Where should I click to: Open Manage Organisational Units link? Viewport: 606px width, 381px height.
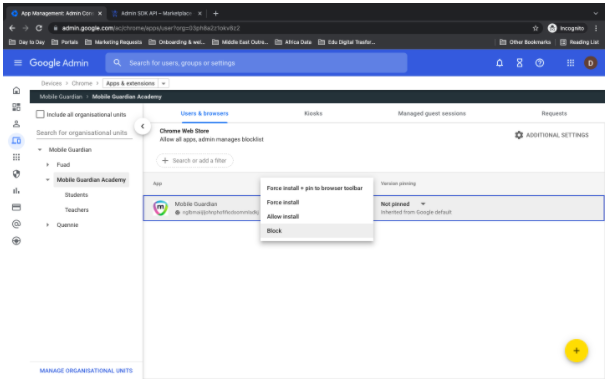(x=86, y=371)
